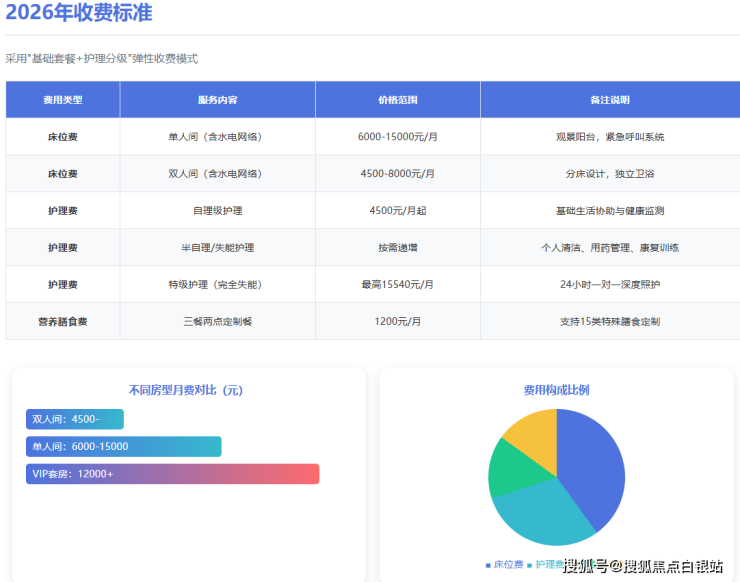Click the 费用构成比例 chart title

(556, 390)
